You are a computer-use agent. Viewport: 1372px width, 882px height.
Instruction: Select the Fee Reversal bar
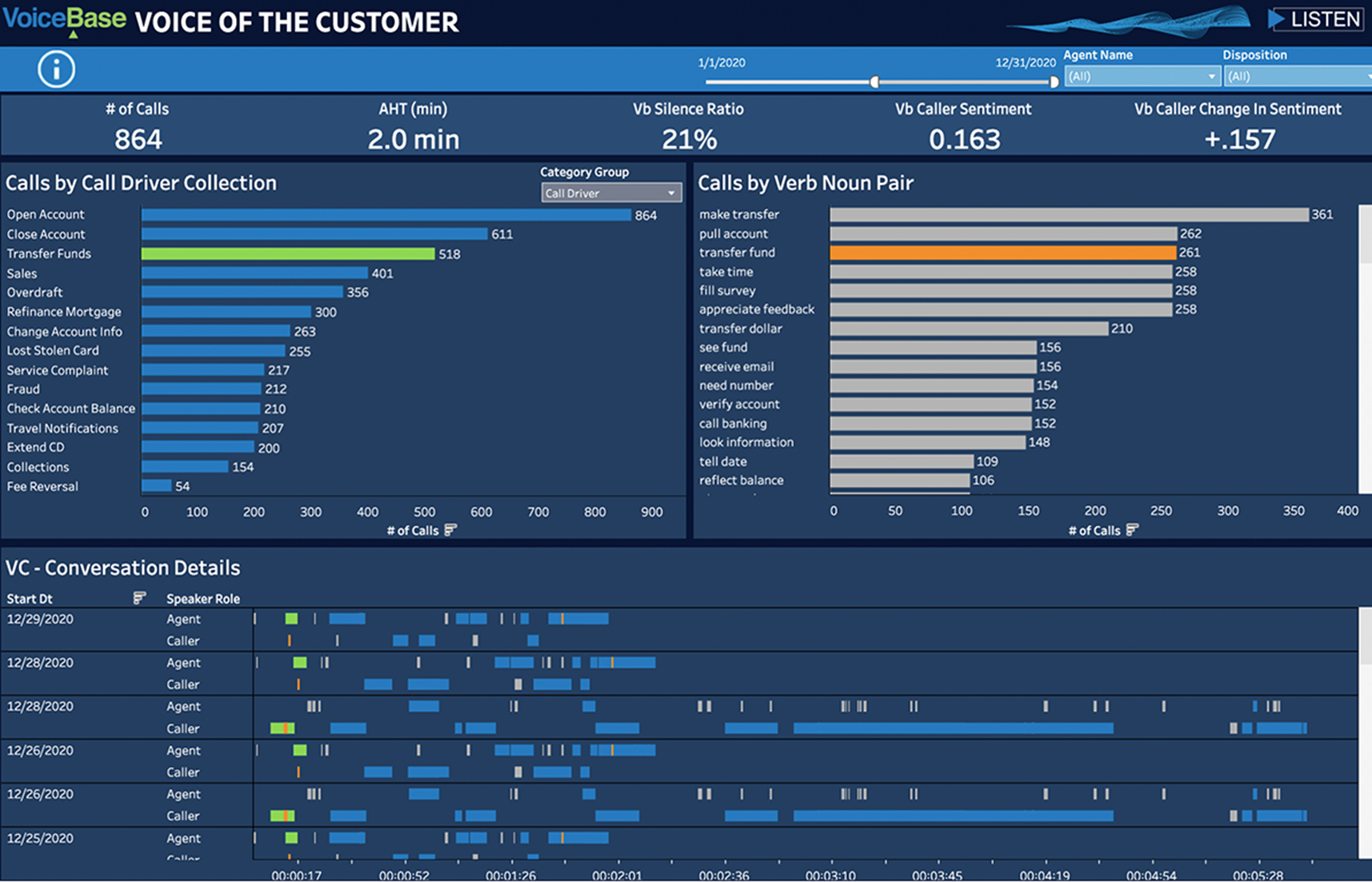(x=157, y=486)
